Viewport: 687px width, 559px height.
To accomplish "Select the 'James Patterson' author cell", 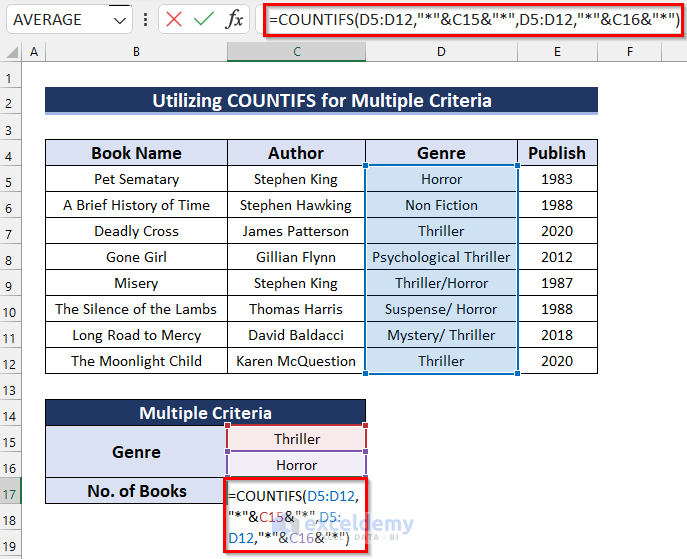I will [296, 231].
